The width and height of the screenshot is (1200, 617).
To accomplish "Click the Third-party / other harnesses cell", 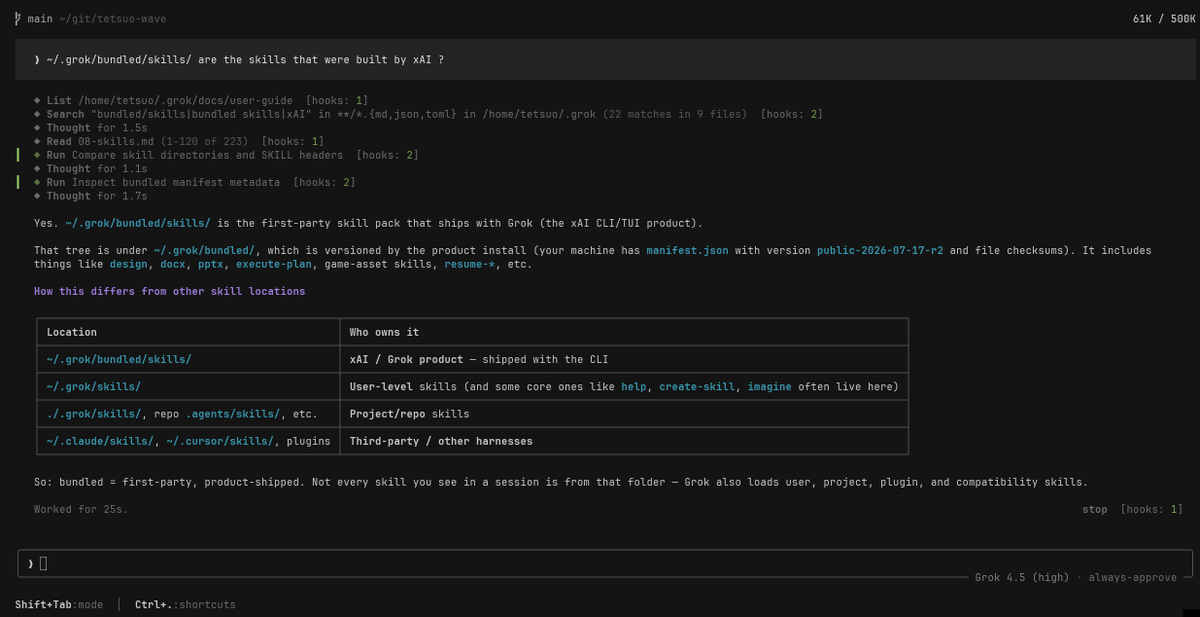I will [441, 440].
